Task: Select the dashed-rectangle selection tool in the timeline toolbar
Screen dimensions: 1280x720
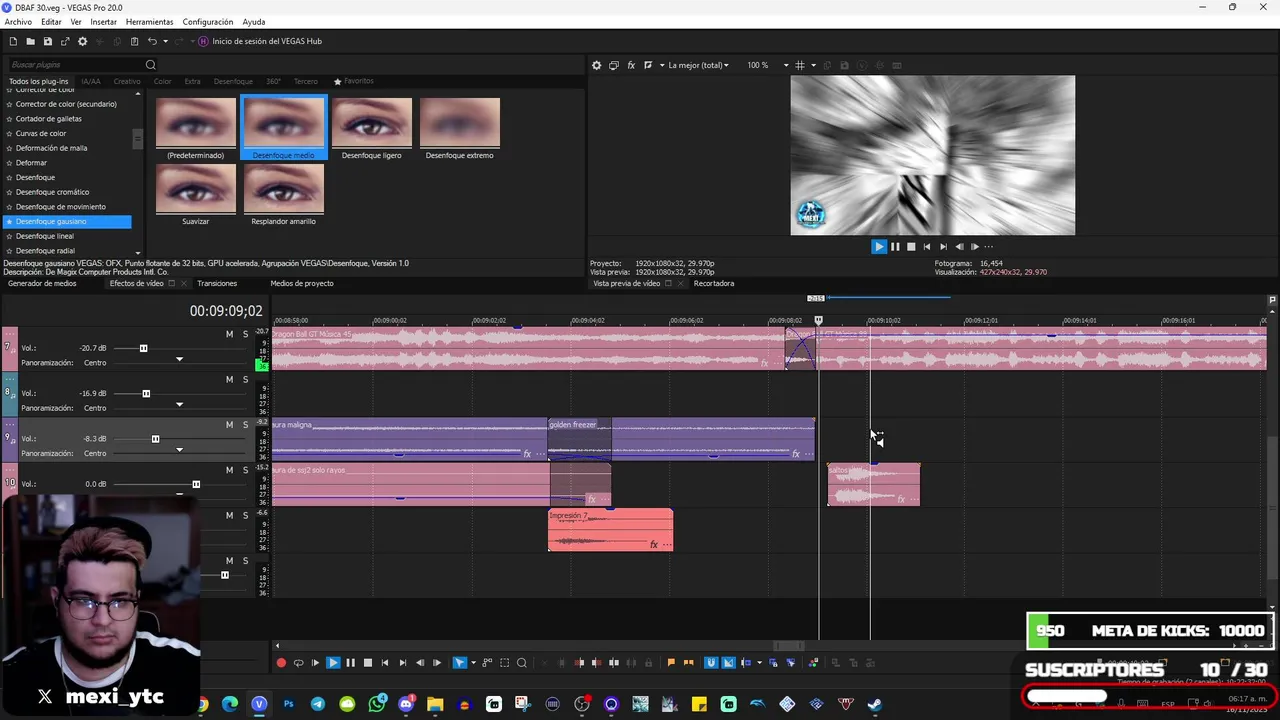Action: tap(504, 662)
